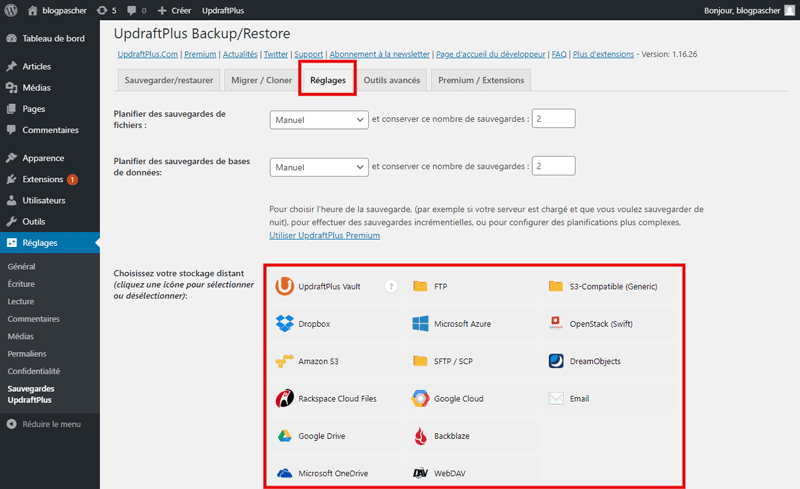This screenshot has height=489, width=800.
Task: Open Lecture settings submenu
Action: [20, 301]
